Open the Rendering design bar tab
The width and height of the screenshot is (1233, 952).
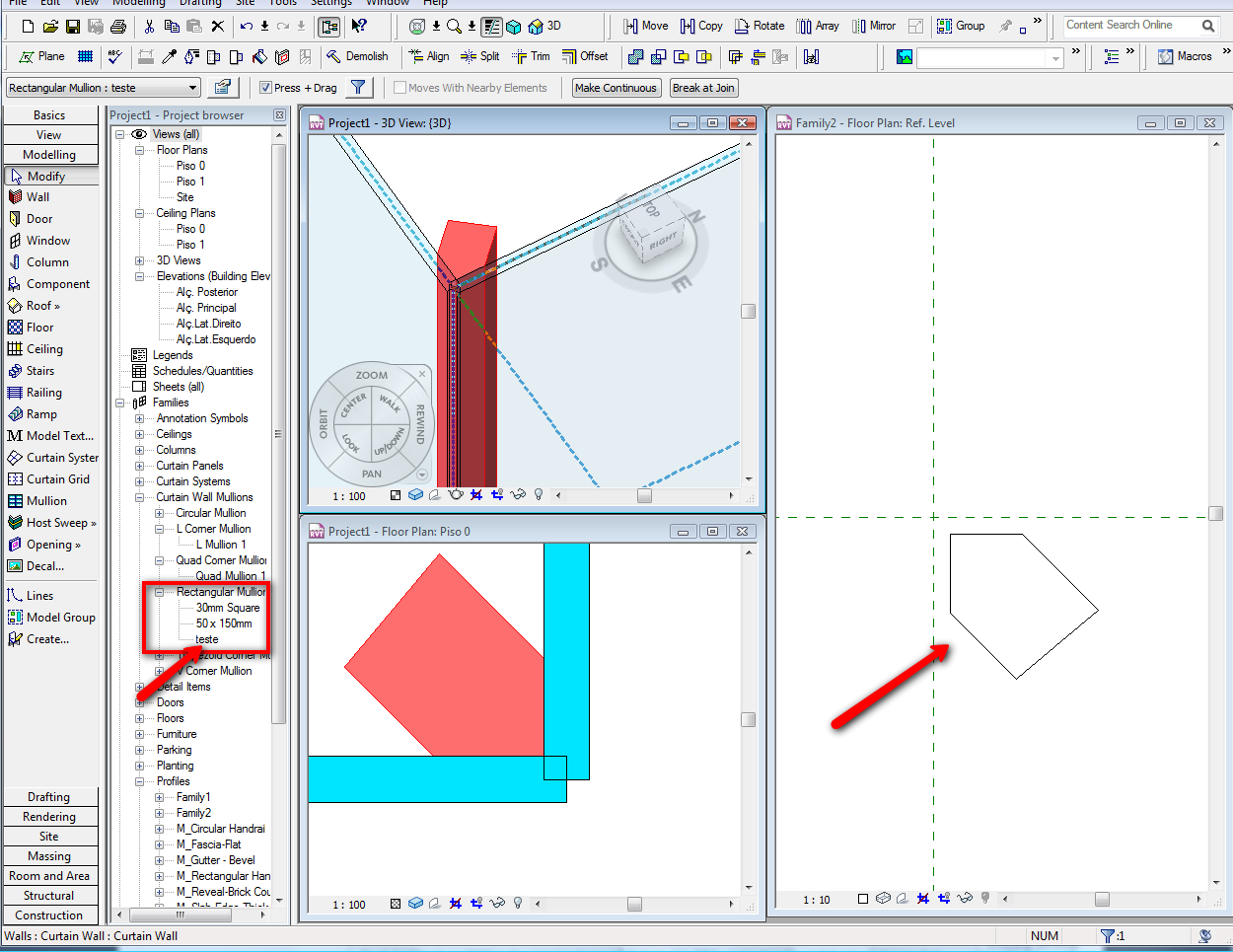point(49,817)
